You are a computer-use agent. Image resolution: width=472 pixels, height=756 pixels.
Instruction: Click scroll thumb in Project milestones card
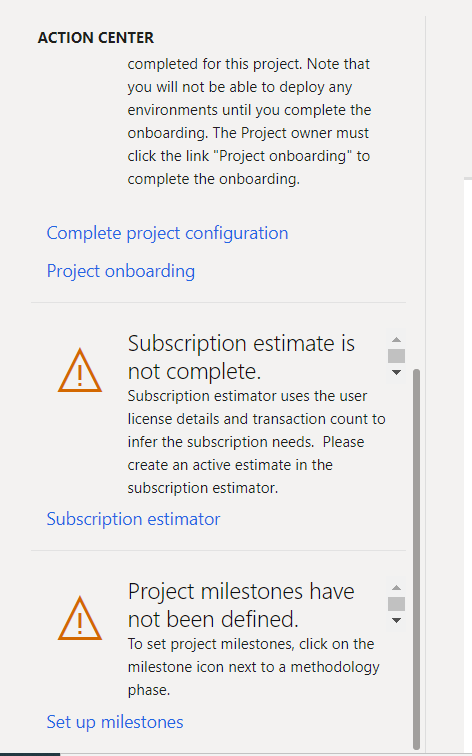click(x=396, y=604)
